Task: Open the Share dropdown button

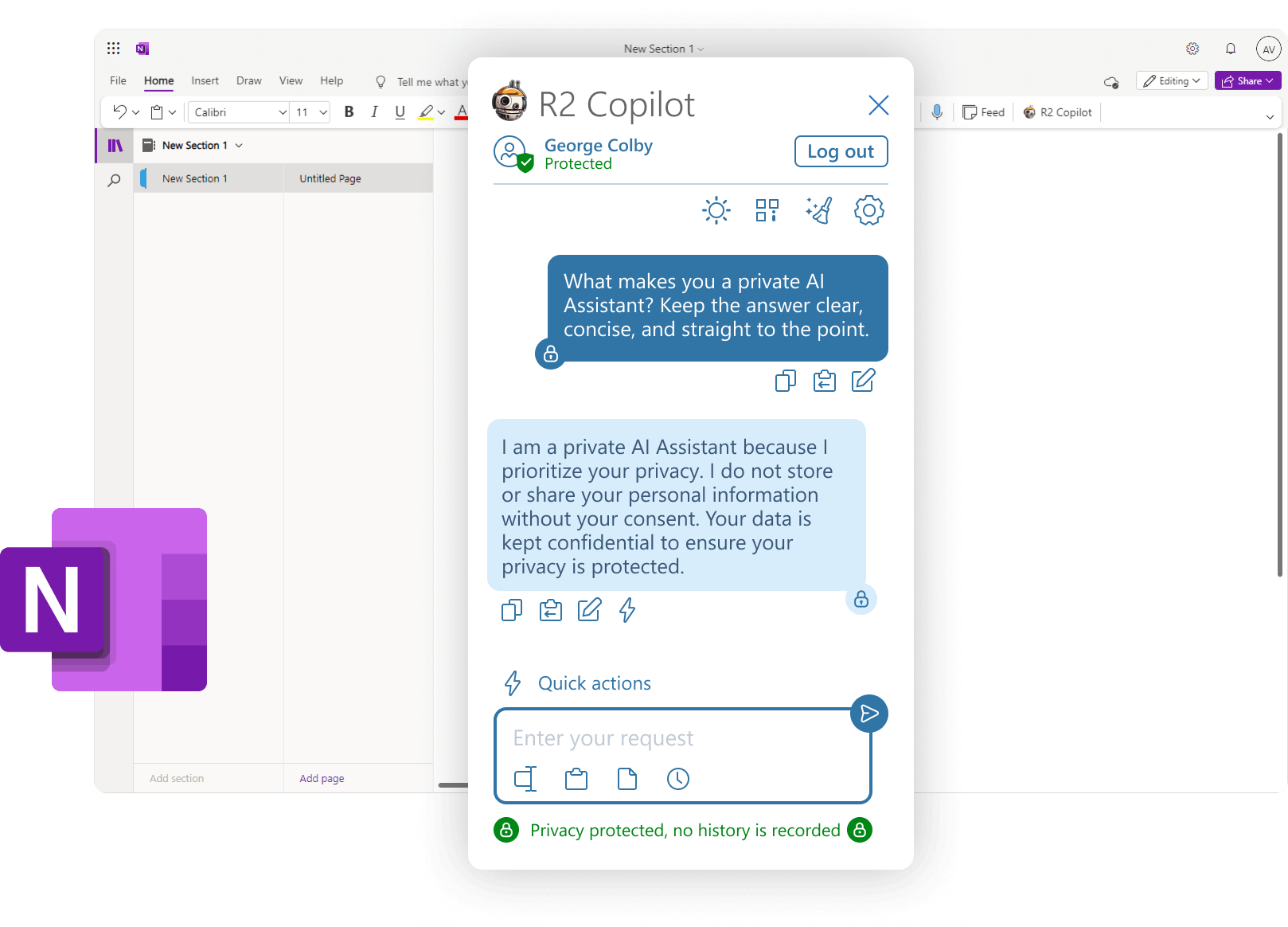Action: point(1247,80)
